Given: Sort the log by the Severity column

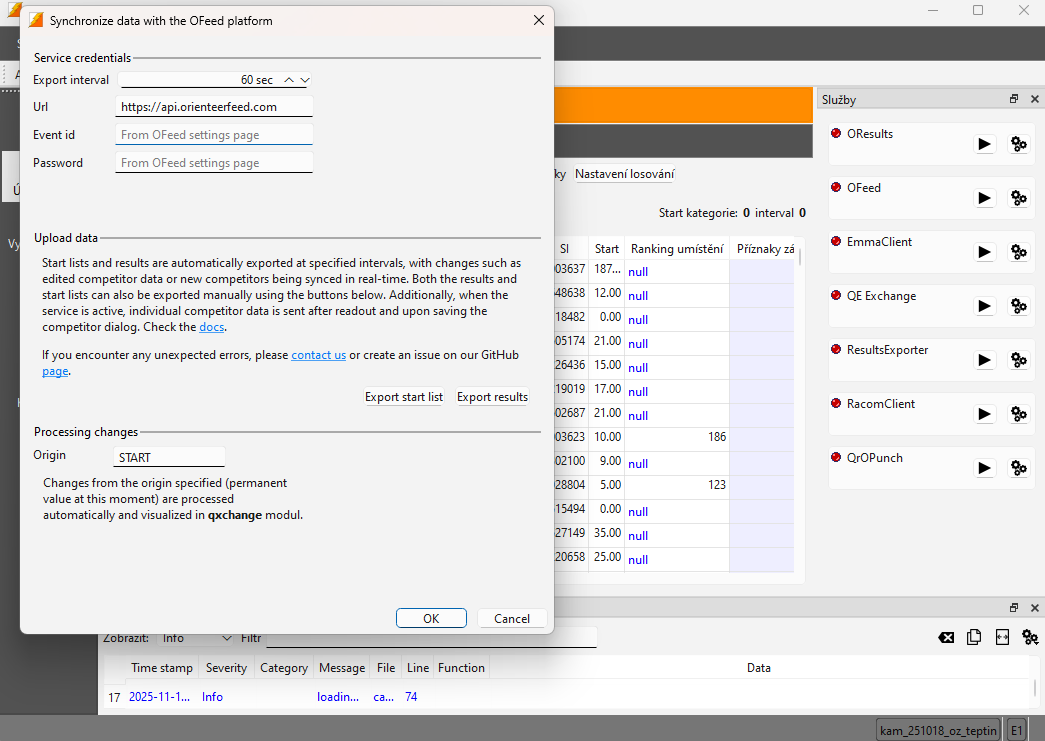Looking at the screenshot, I should coord(226,668).
